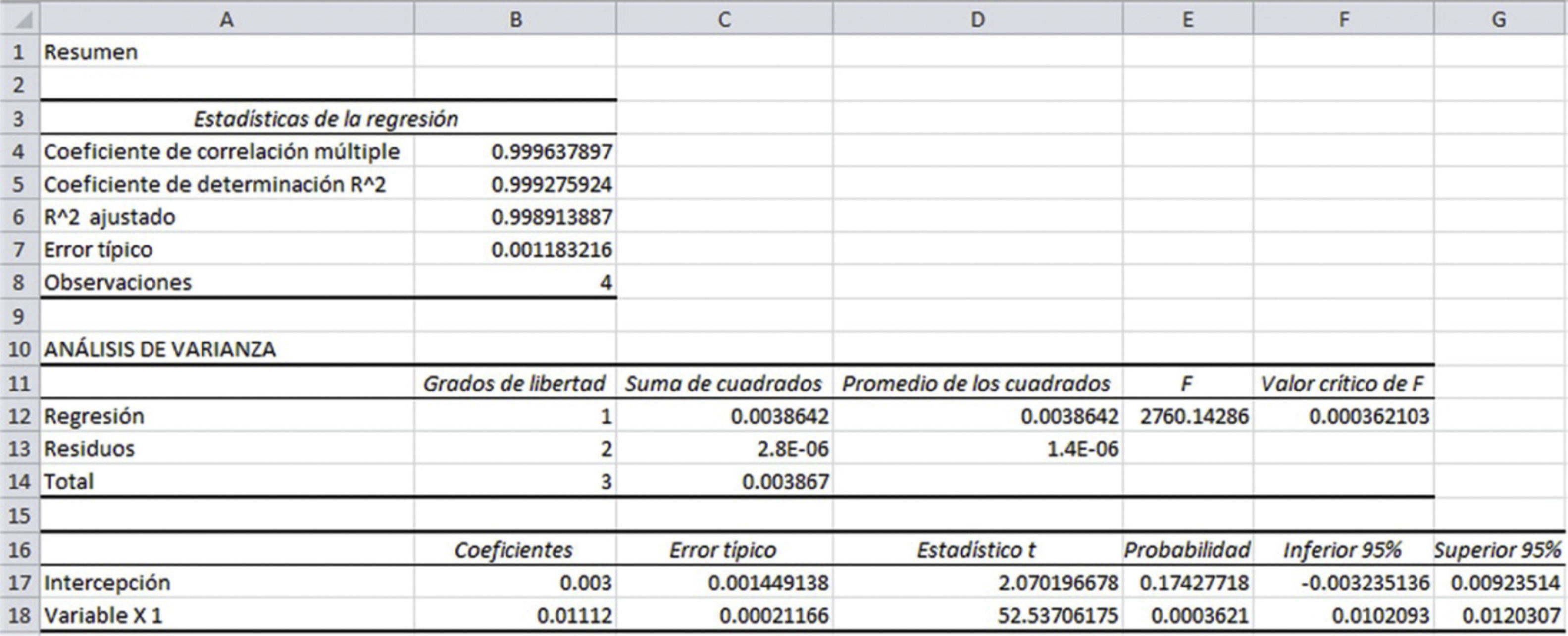Select the Error típico value 0.001183216
This screenshot has width=1568, height=636.
(551, 250)
